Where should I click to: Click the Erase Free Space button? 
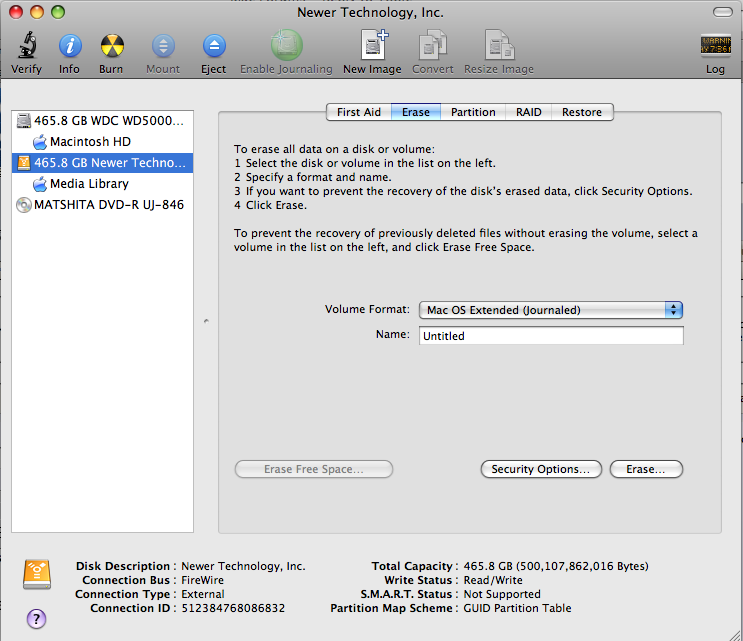click(x=314, y=469)
